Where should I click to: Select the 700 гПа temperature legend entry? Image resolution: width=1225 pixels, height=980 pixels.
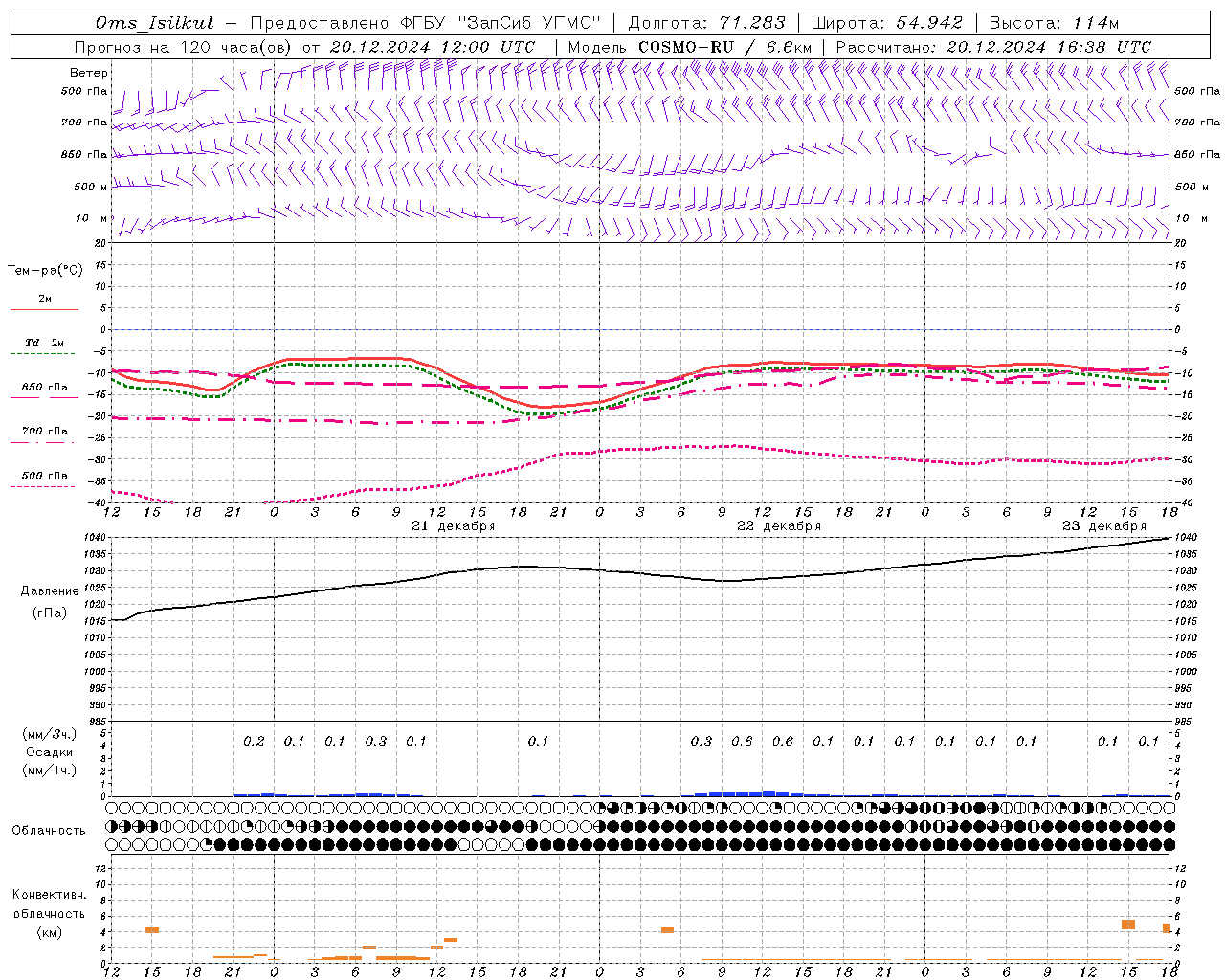pos(45,432)
